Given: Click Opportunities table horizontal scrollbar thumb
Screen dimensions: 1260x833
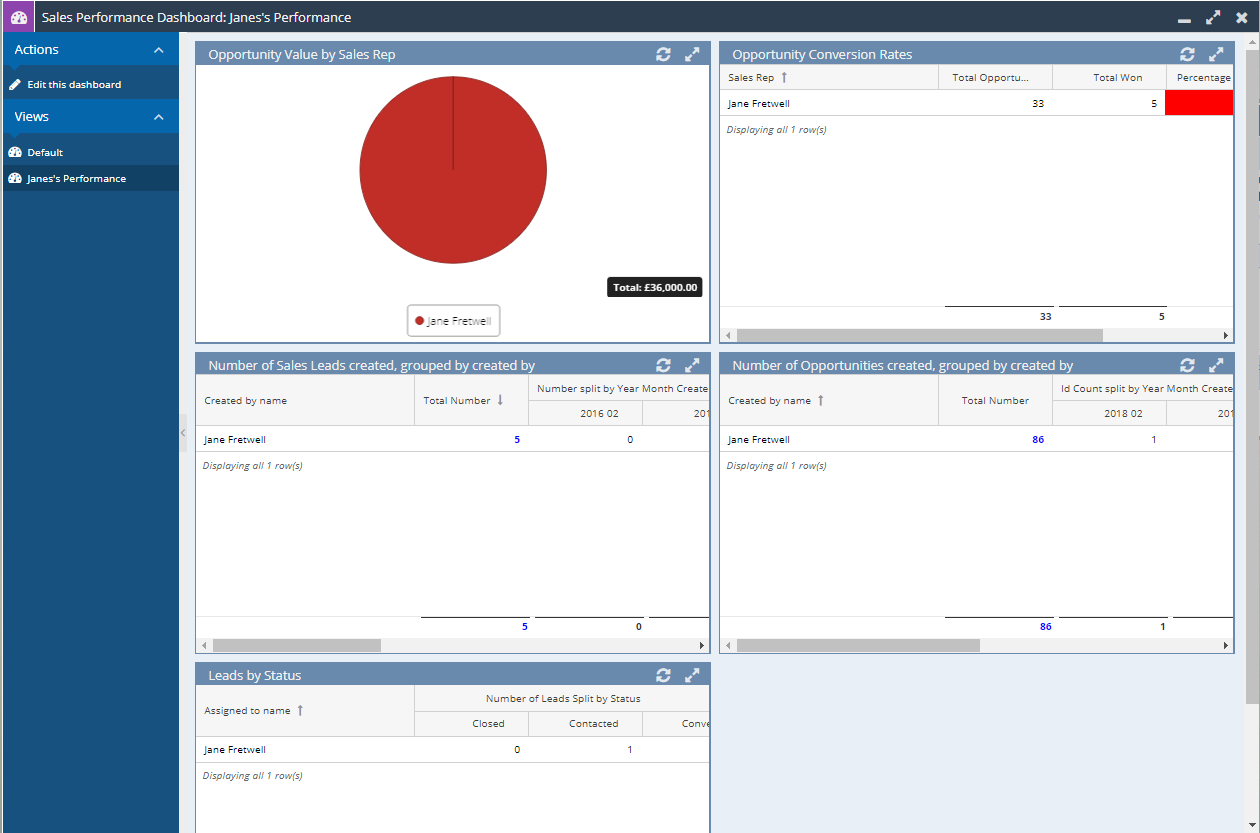Looking at the screenshot, I should [x=858, y=645].
